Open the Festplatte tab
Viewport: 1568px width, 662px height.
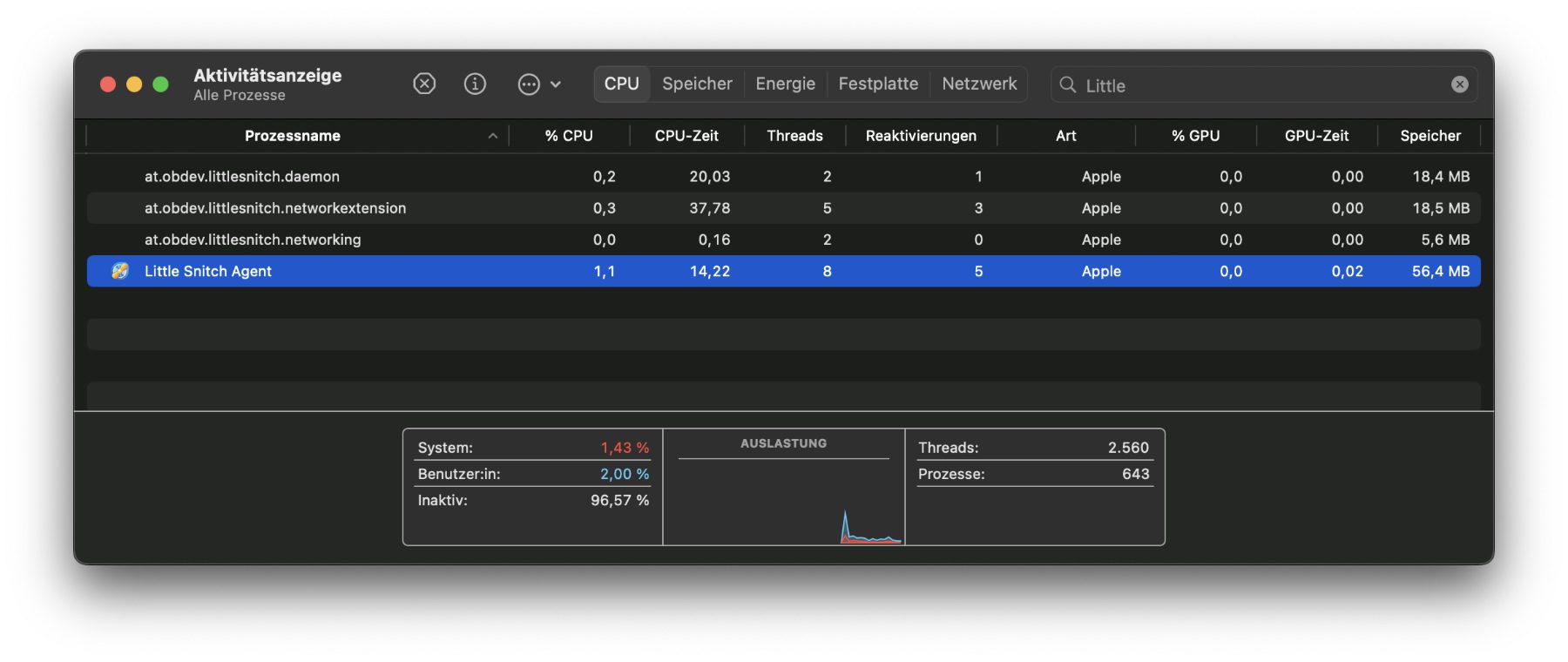tap(878, 84)
